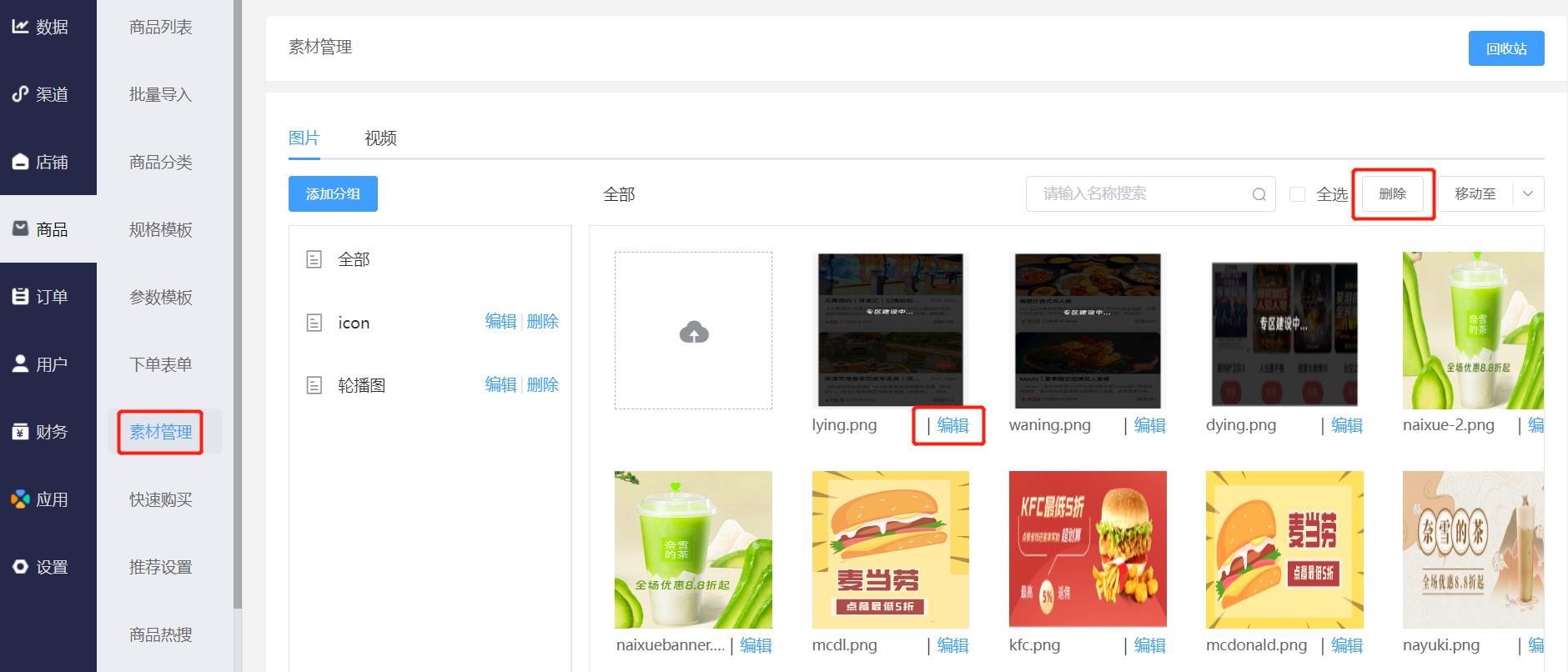Viewport: 1568px width, 672px height.
Task: Select the mcdl.png thumbnail
Action: pyautogui.click(x=890, y=549)
